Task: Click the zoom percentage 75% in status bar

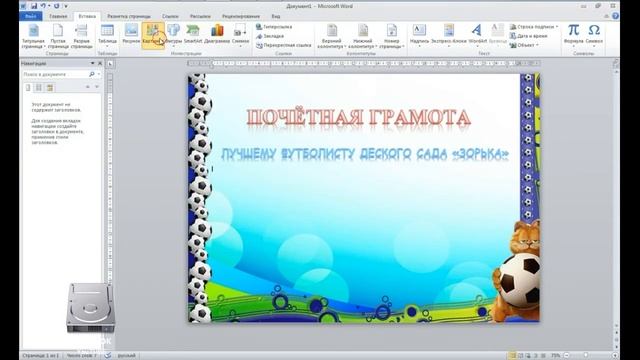Action: (556, 356)
